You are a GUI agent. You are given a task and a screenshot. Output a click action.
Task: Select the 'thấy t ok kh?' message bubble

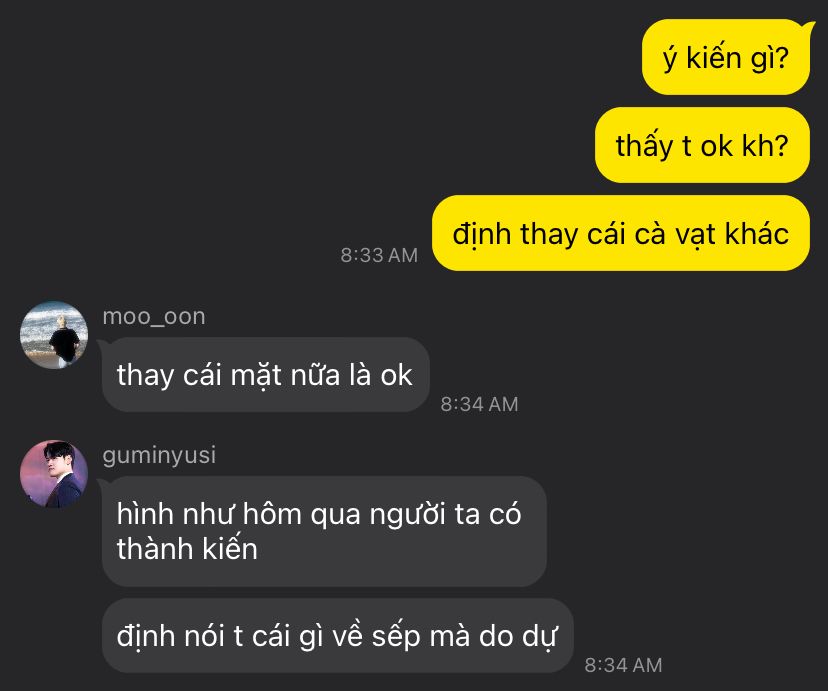[x=702, y=145]
